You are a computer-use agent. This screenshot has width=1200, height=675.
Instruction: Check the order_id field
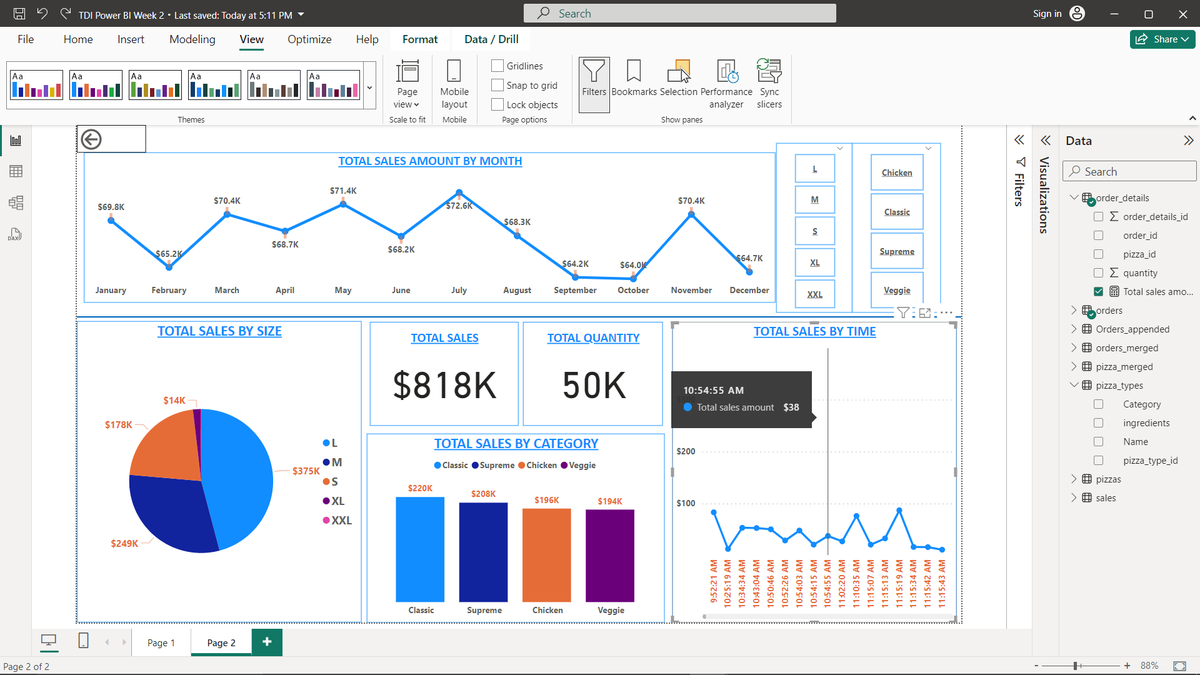pyautogui.click(x=1098, y=236)
